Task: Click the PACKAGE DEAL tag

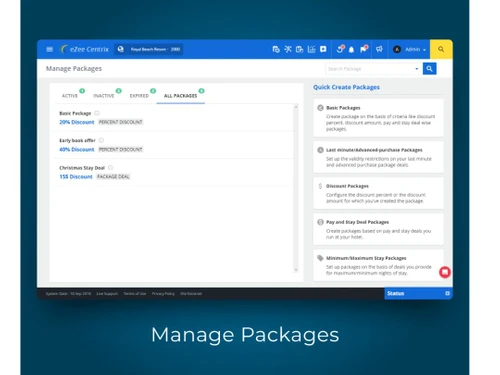Action: point(113,177)
